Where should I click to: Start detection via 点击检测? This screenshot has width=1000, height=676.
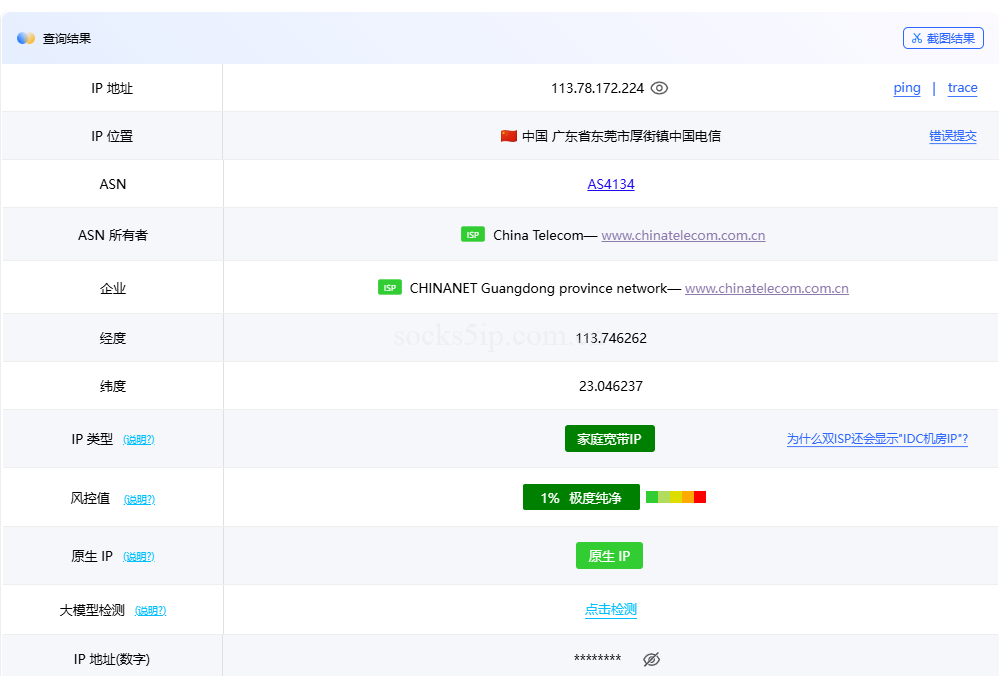(x=610, y=610)
